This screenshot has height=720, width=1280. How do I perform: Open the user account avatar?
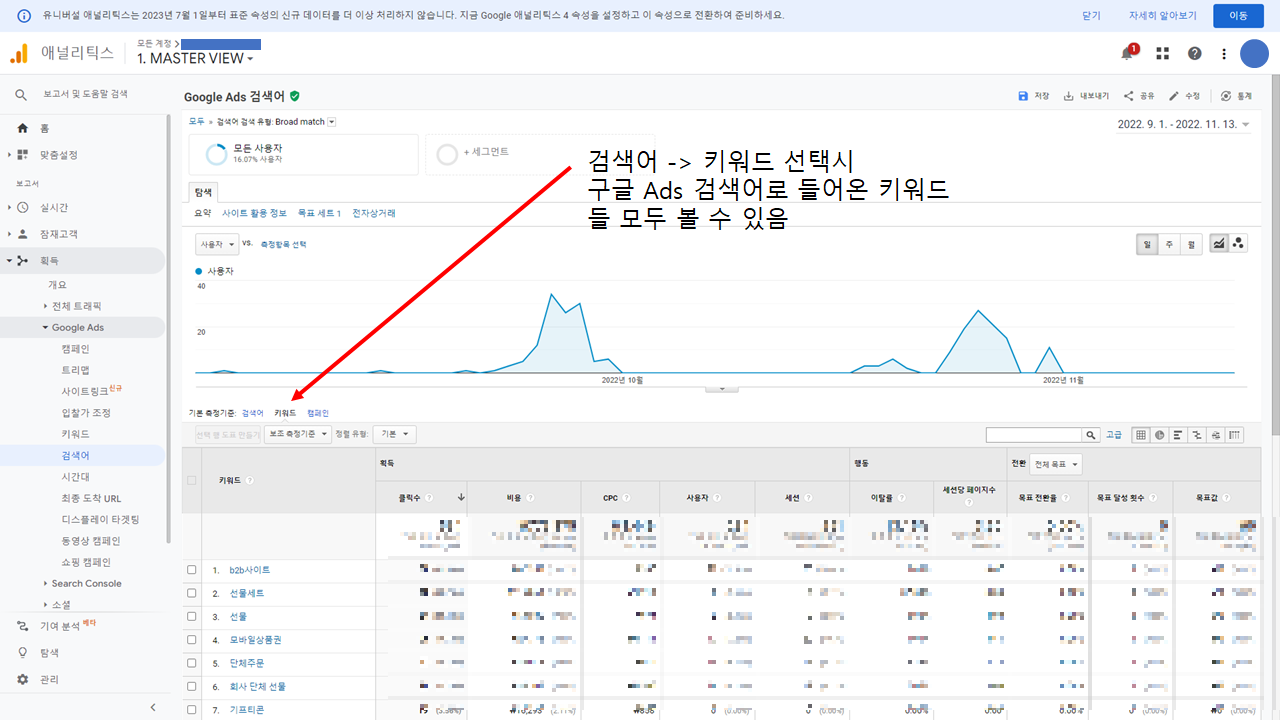pos(1254,54)
